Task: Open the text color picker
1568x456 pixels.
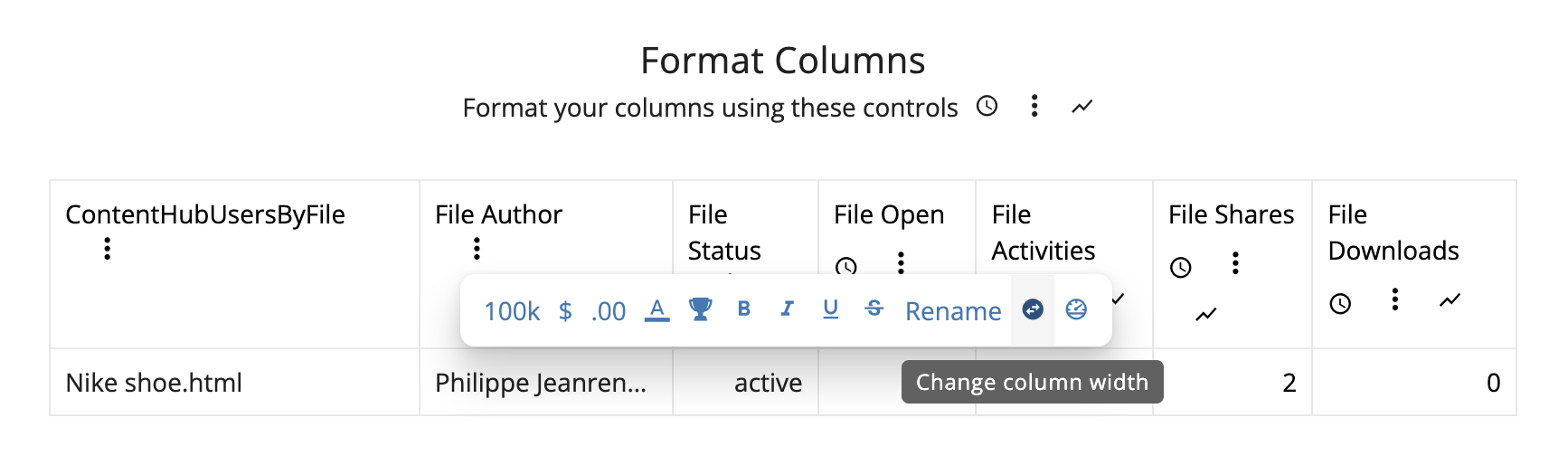Action: pos(657,310)
